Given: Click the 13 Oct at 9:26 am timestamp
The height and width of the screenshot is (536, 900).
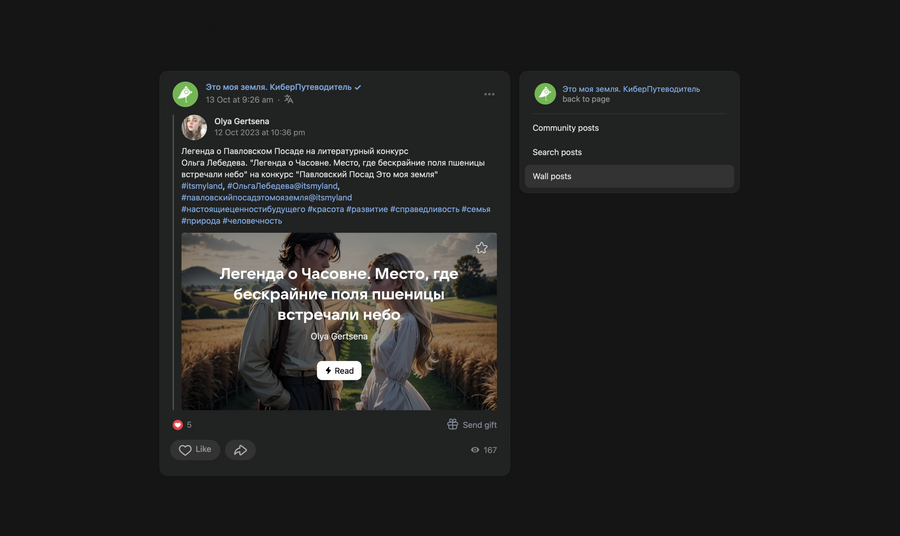Looking at the screenshot, I should (239, 99).
